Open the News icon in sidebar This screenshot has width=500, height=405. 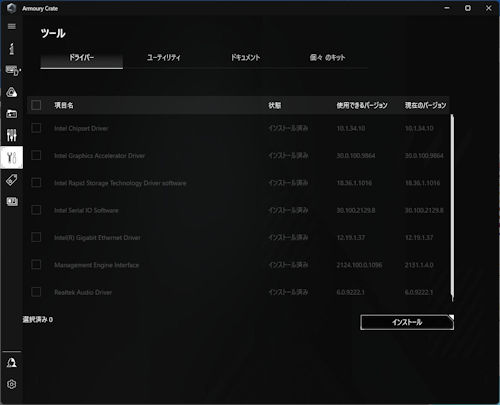(12, 202)
